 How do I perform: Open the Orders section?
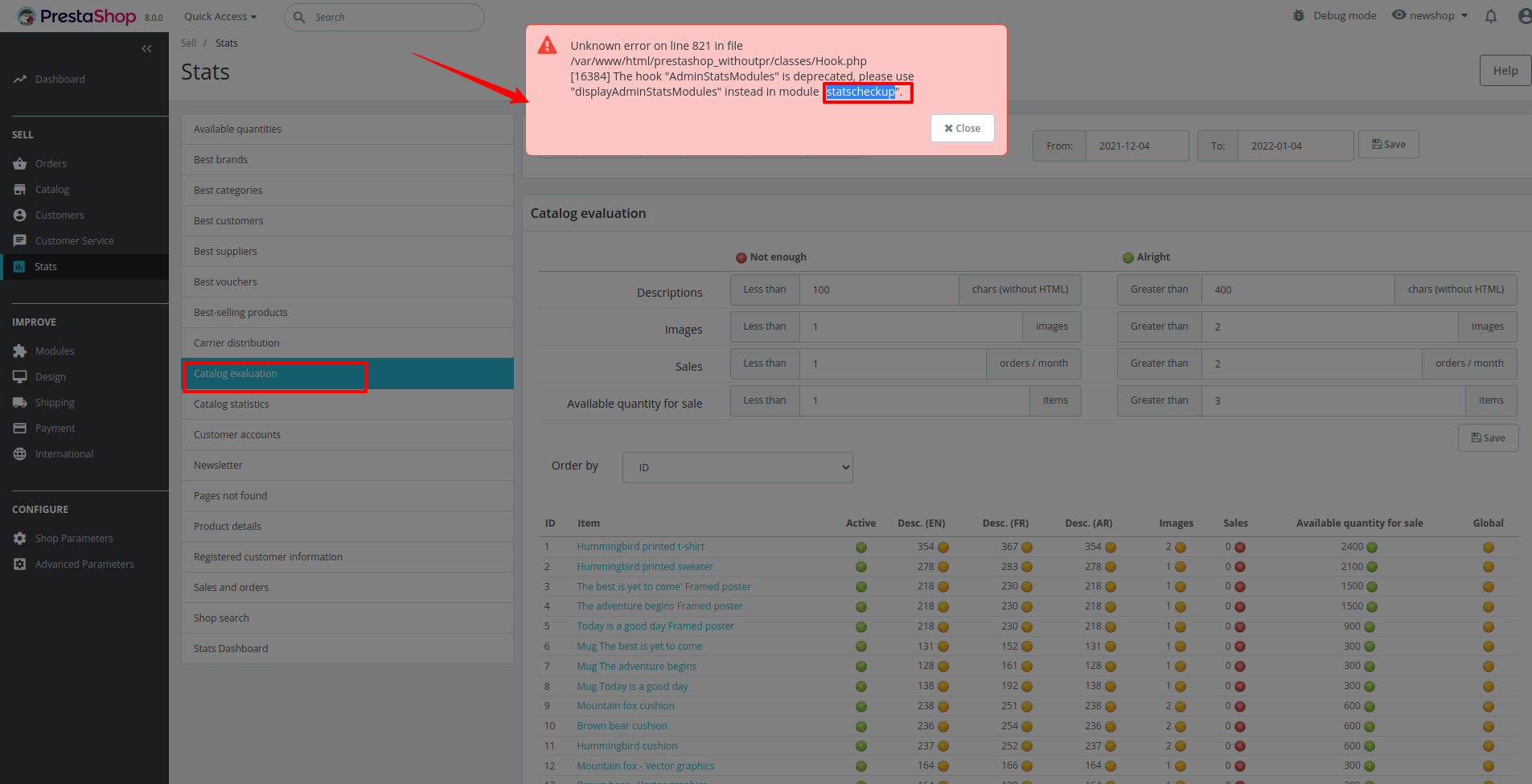[51, 163]
